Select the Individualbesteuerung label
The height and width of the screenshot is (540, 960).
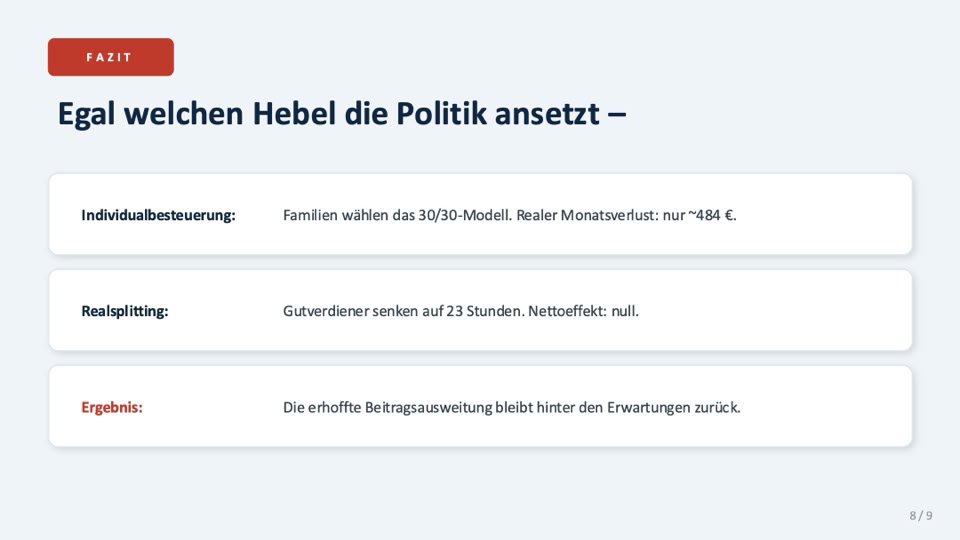point(158,215)
